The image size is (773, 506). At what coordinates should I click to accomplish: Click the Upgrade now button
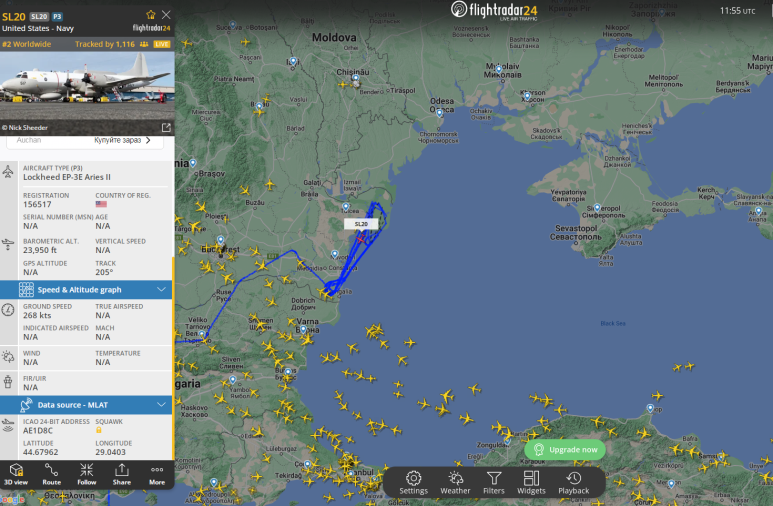[565, 450]
